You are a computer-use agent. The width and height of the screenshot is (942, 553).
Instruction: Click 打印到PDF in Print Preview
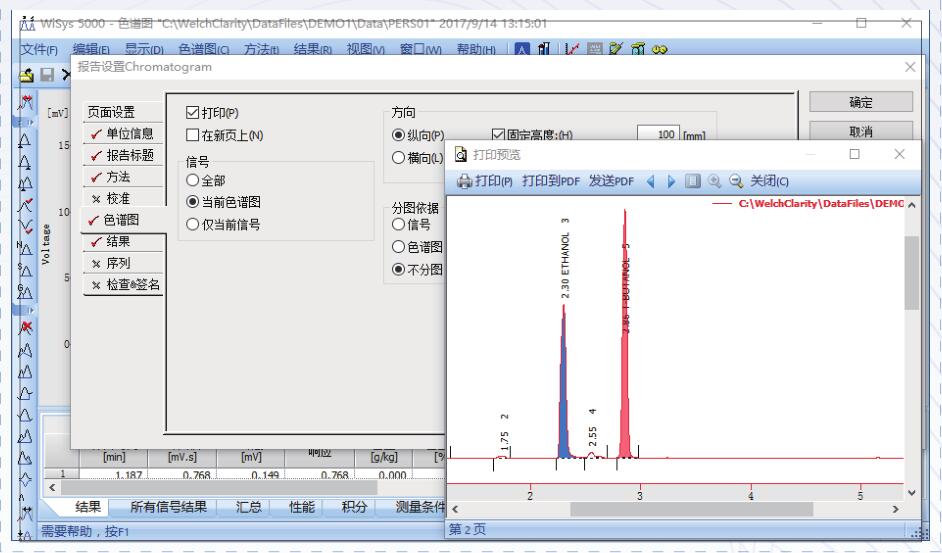point(551,181)
